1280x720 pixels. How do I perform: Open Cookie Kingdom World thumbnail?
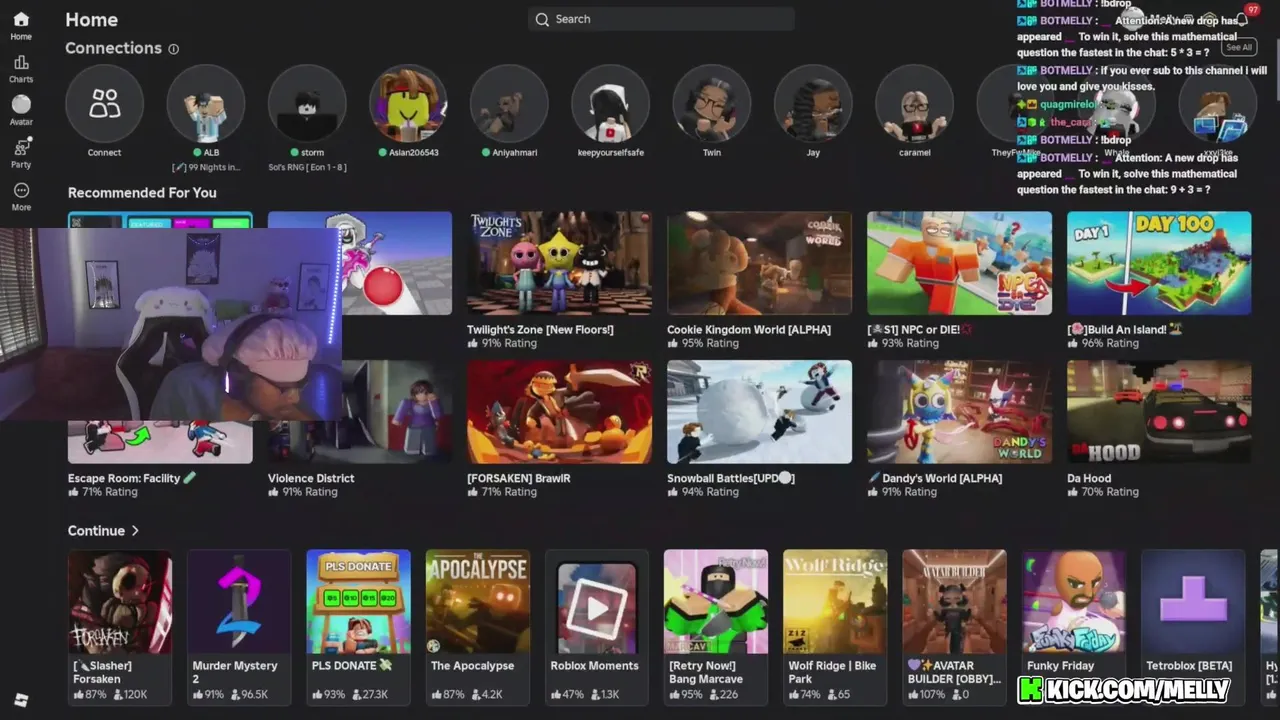pyautogui.click(x=759, y=263)
